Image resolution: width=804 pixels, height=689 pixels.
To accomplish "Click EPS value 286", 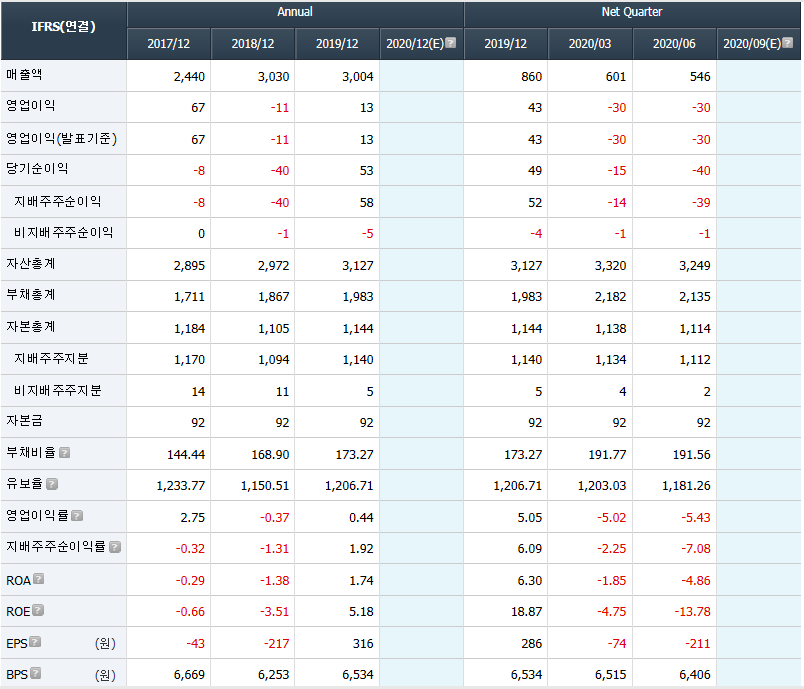I will coord(532,644).
